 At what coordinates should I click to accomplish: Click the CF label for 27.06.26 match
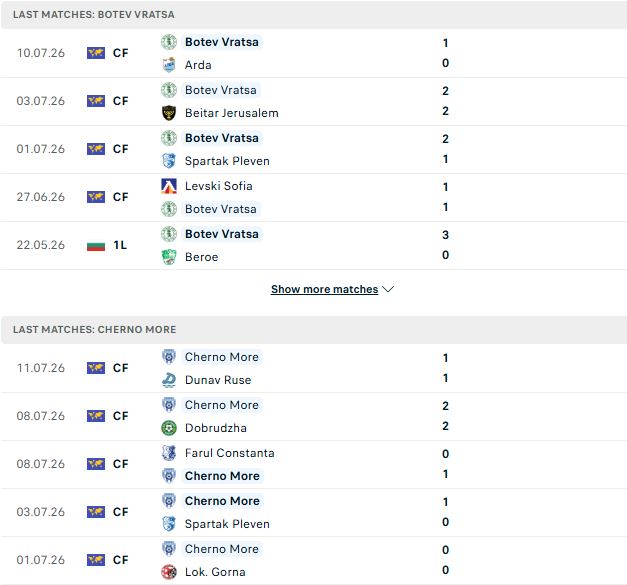[x=120, y=197]
